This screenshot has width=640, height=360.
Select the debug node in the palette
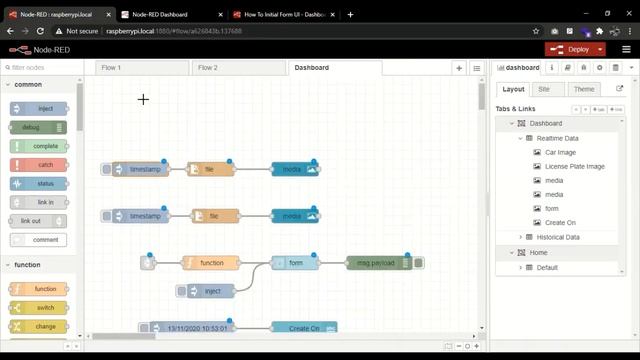(38, 127)
